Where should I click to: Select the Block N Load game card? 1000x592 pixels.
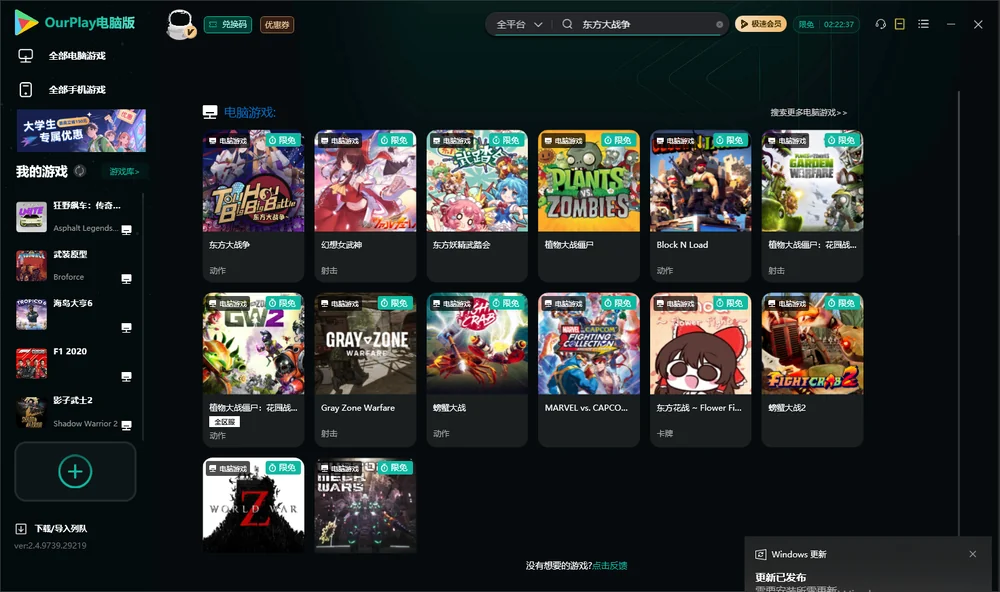coord(700,205)
